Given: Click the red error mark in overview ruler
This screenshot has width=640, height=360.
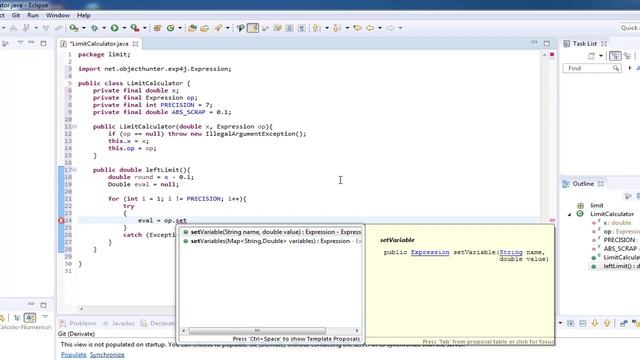Looking at the screenshot, I should (x=552, y=220).
